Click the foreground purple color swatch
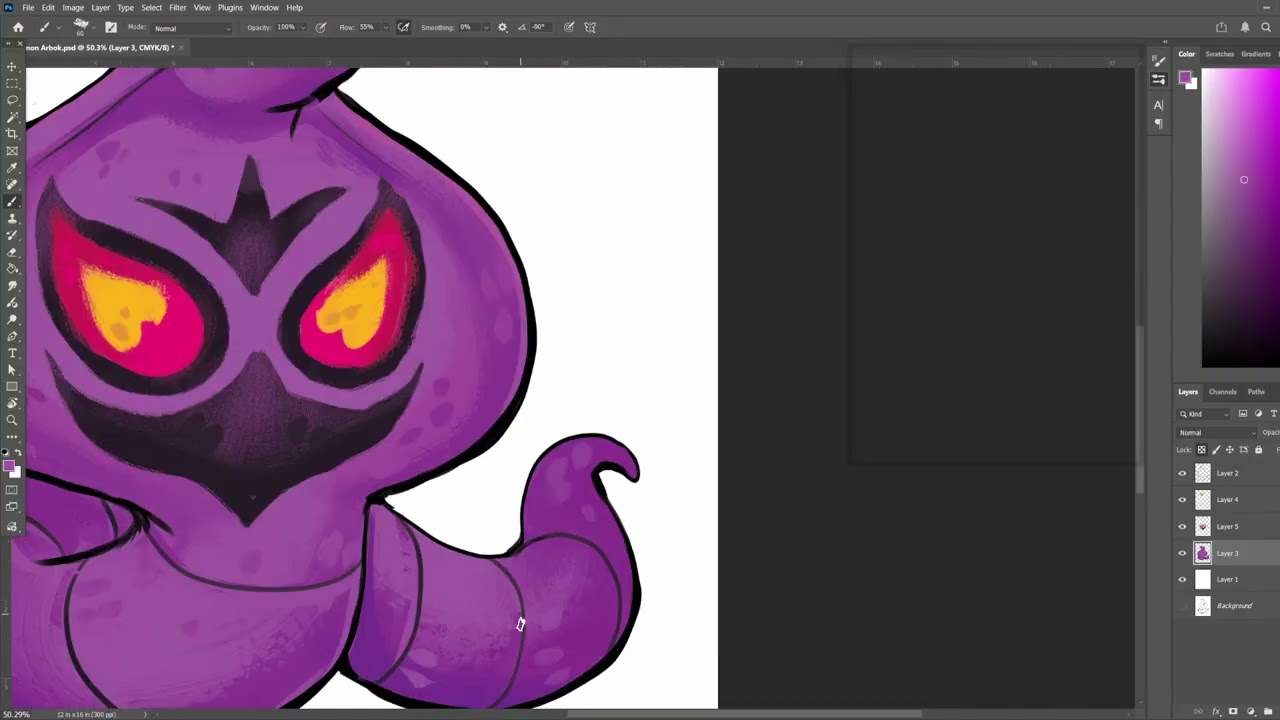The width and height of the screenshot is (1280, 720). pos(8,465)
